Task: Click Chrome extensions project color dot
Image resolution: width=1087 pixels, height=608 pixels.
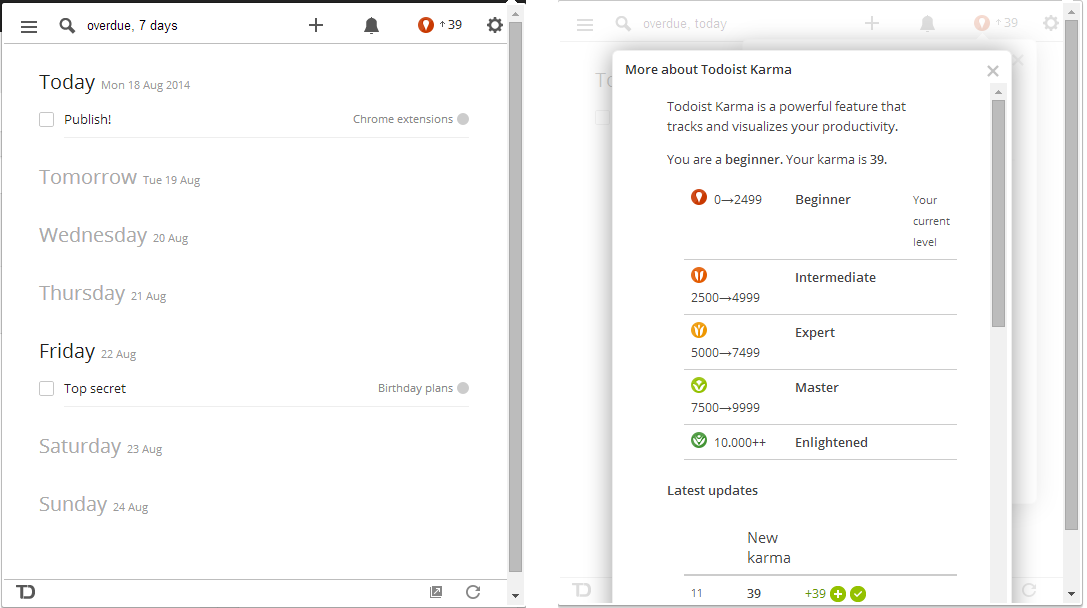Action: (463, 119)
